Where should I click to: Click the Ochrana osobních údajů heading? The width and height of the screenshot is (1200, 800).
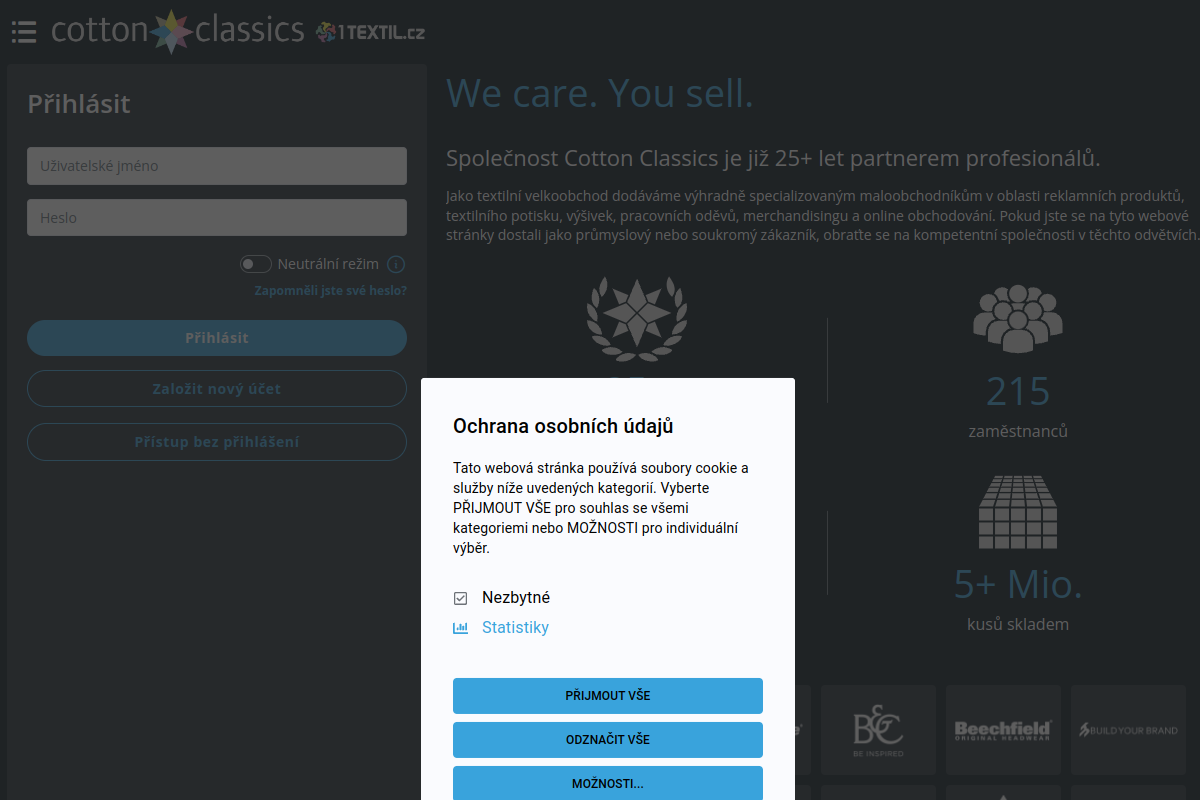pos(563,427)
